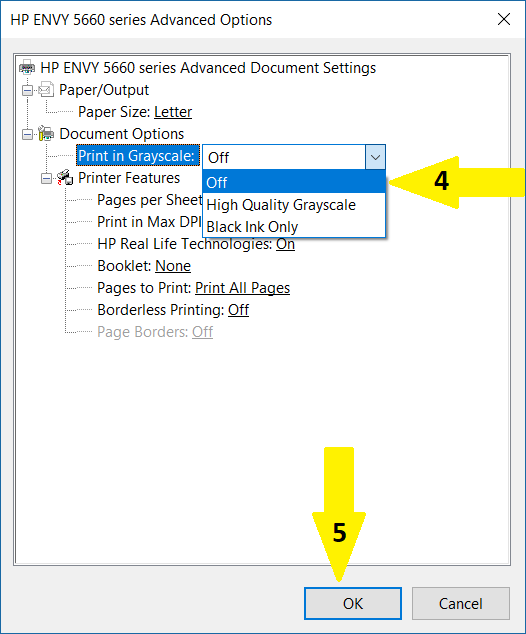Screen dimensions: 526x634
Task: Open the Print in Grayscale dropdown arrow
Action: 375,157
